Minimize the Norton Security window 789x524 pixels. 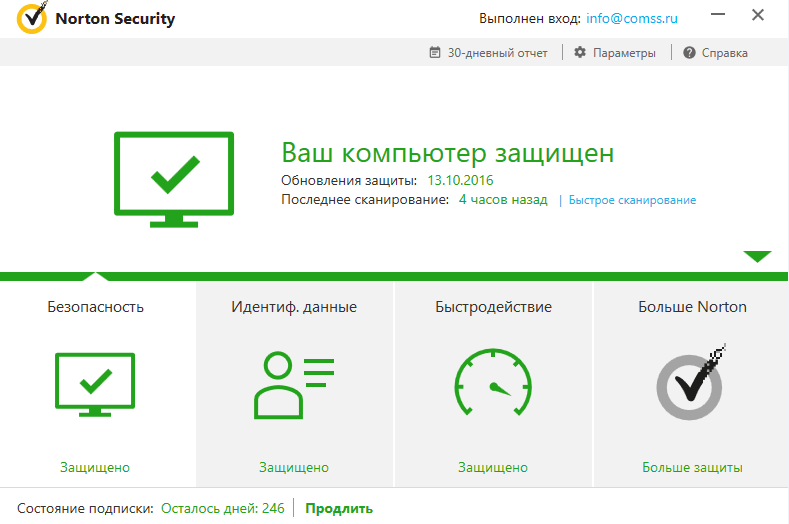(718, 15)
